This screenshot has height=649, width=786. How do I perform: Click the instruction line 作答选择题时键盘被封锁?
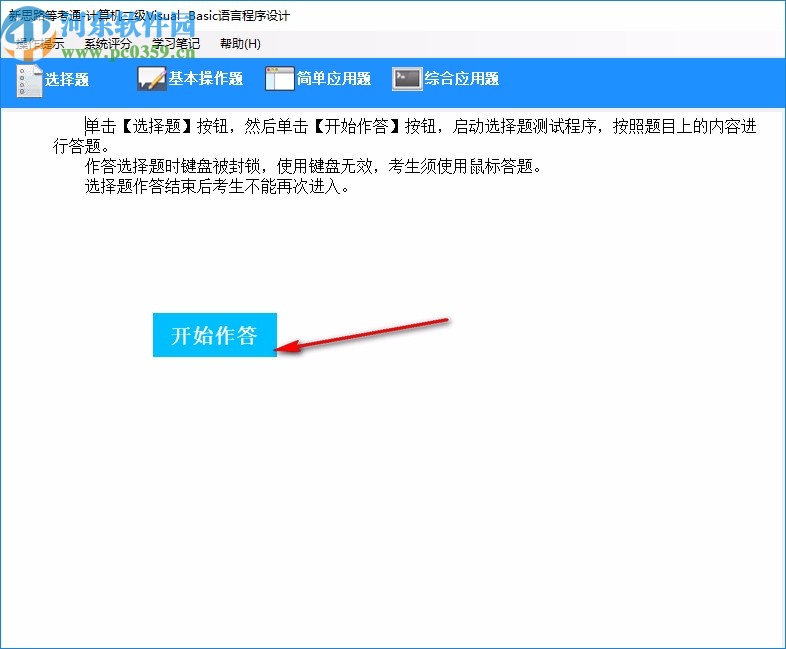pos(314,166)
